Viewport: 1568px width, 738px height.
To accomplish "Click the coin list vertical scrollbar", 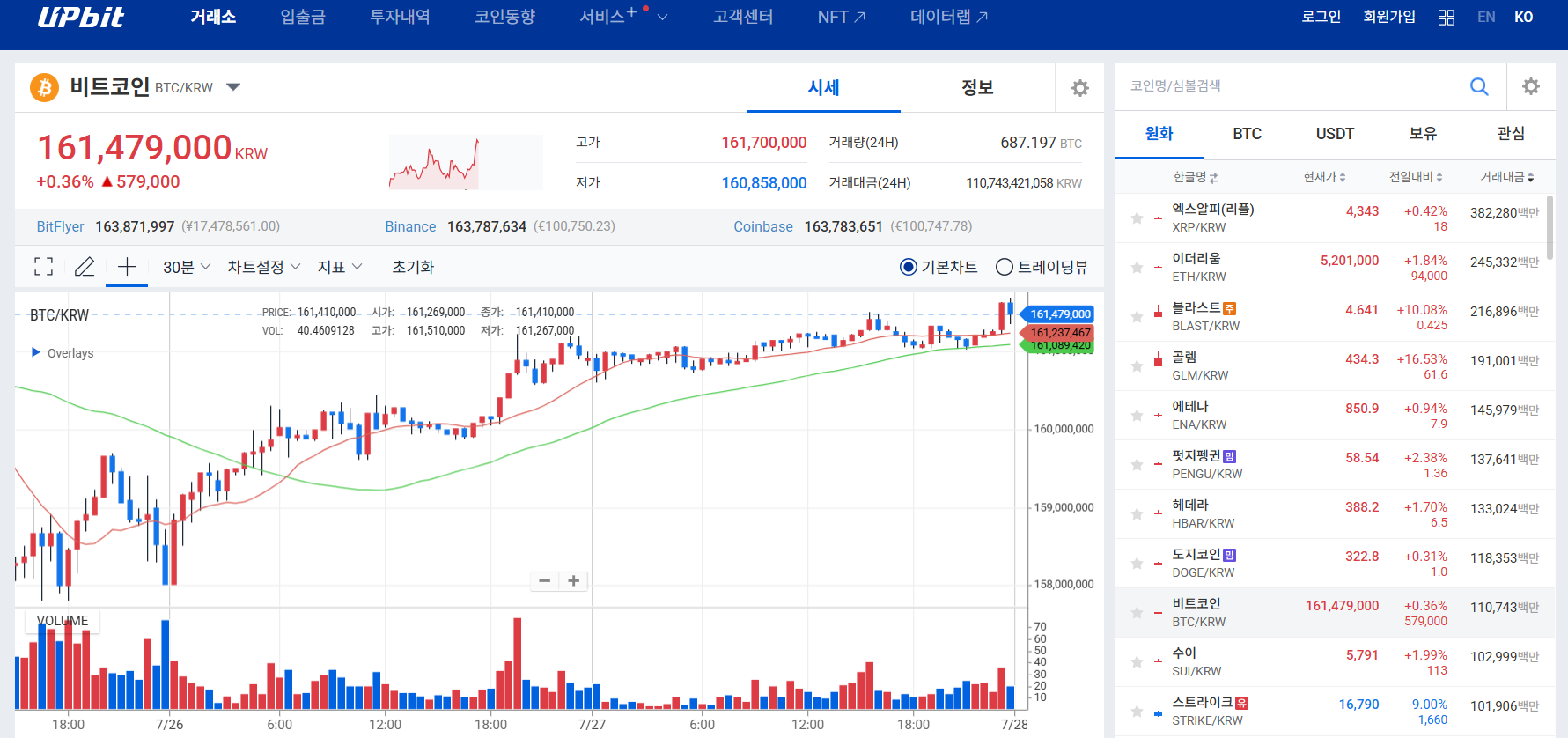I will 1550,227.
